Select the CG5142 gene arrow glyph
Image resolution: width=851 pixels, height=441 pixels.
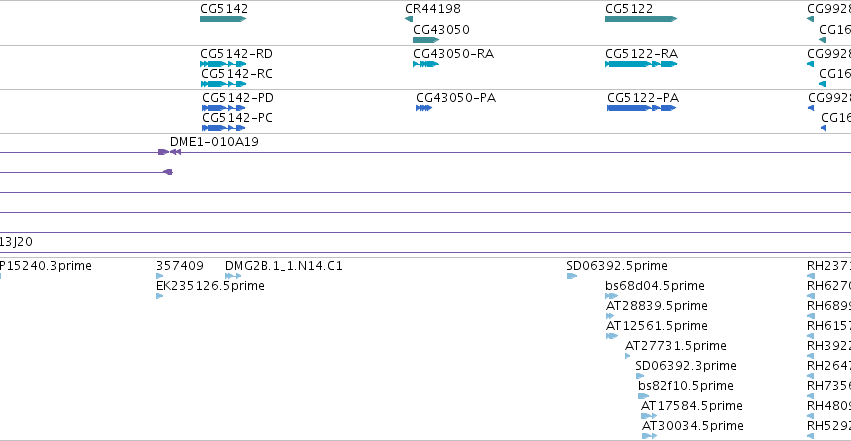[x=223, y=19]
